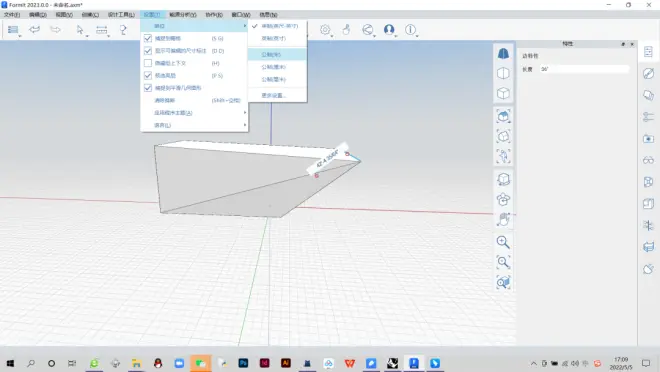Click the Undo arrow in the toolbar

click(x=35, y=29)
